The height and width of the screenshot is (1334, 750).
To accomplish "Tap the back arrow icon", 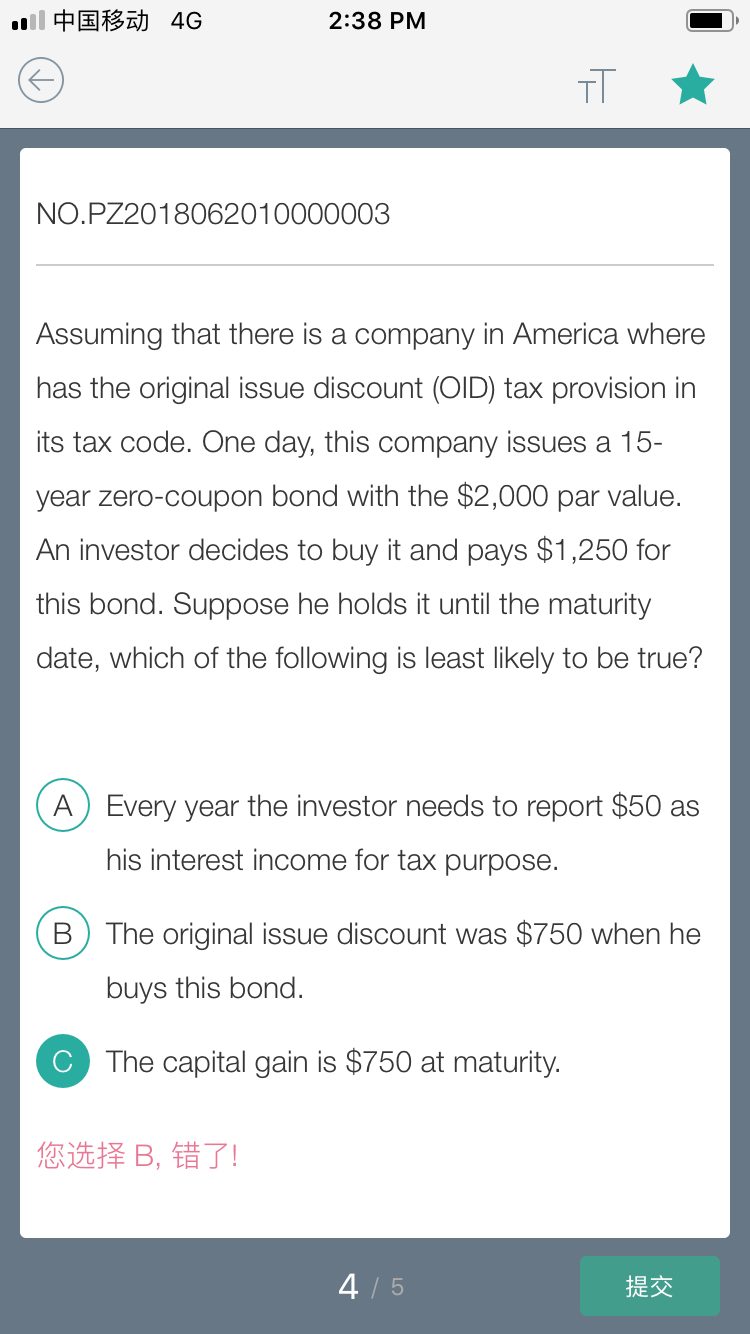I will 41,80.
